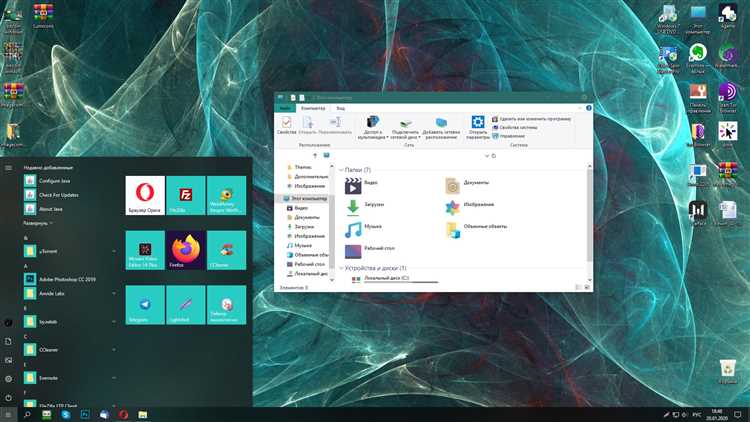The height and width of the screenshot is (422, 750).
Task: Select Этот компьютер in the navigation pane
Action: [x=308, y=199]
